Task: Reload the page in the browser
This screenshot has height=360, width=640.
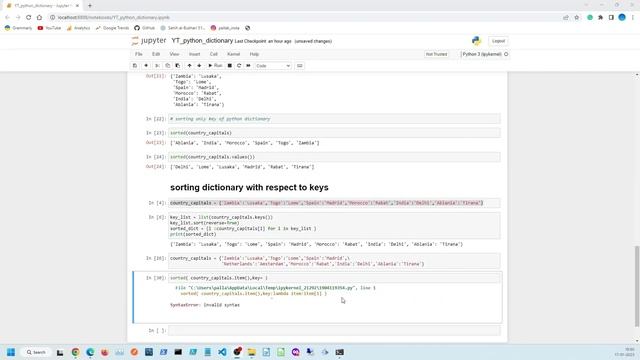Action: click(29, 18)
